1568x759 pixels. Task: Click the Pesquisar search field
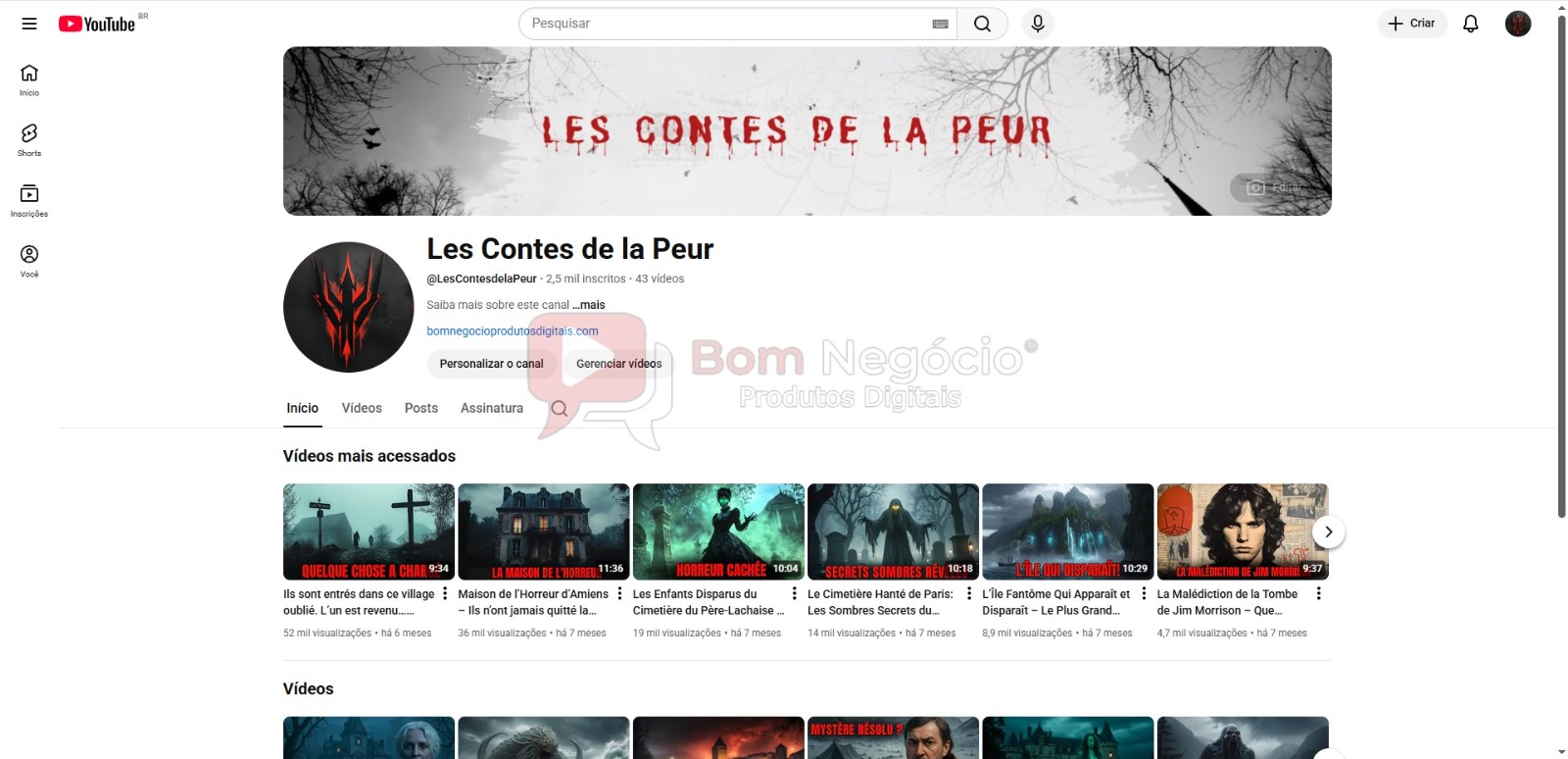pyautogui.click(x=725, y=24)
